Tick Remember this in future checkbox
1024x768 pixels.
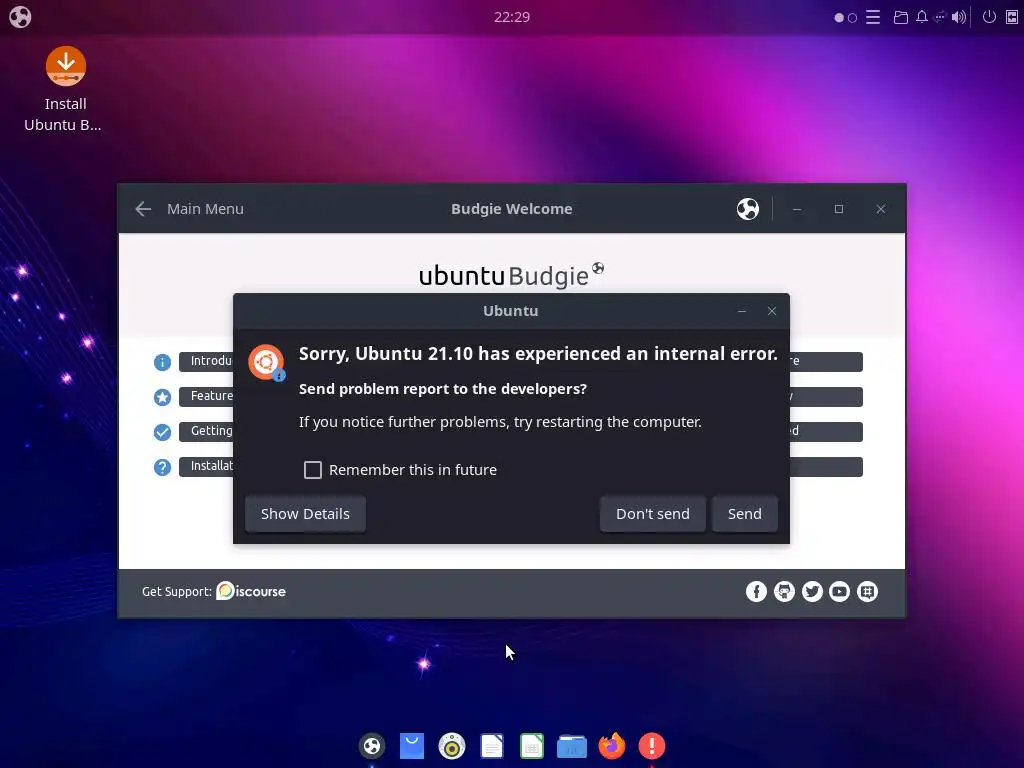[x=313, y=470]
